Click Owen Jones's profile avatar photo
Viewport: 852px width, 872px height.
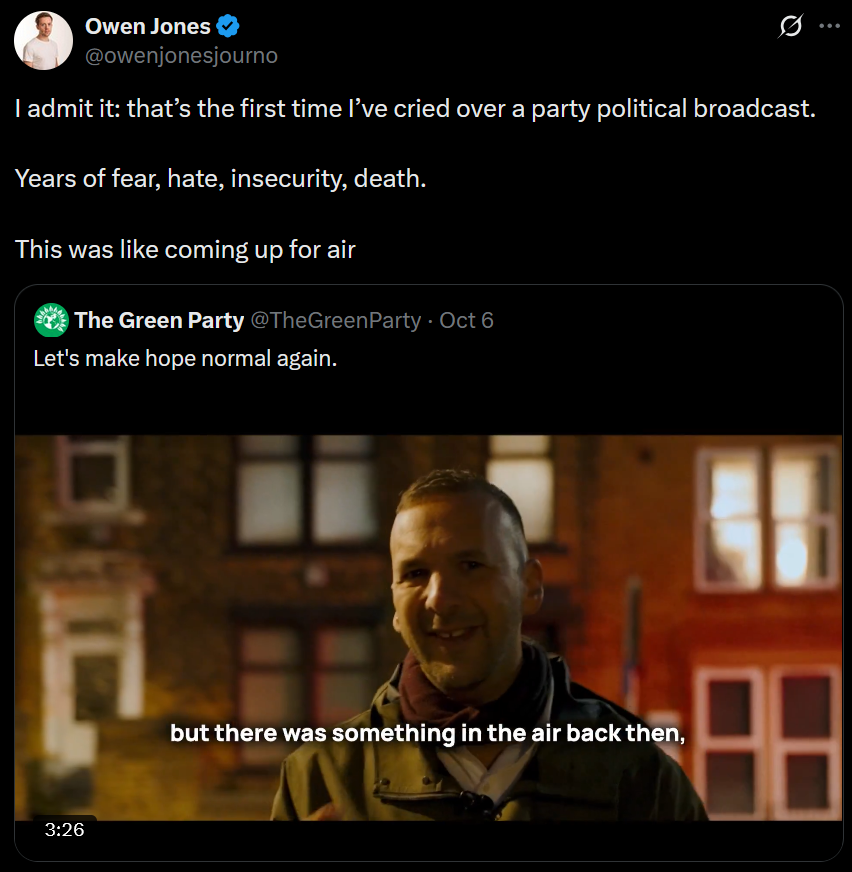pyautogui.click(x=43, y=41)
